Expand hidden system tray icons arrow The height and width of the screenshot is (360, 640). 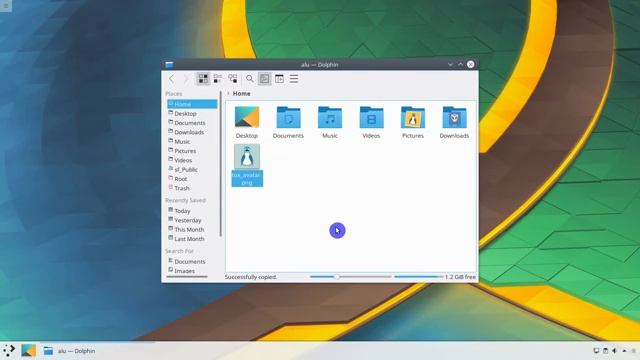624,351
